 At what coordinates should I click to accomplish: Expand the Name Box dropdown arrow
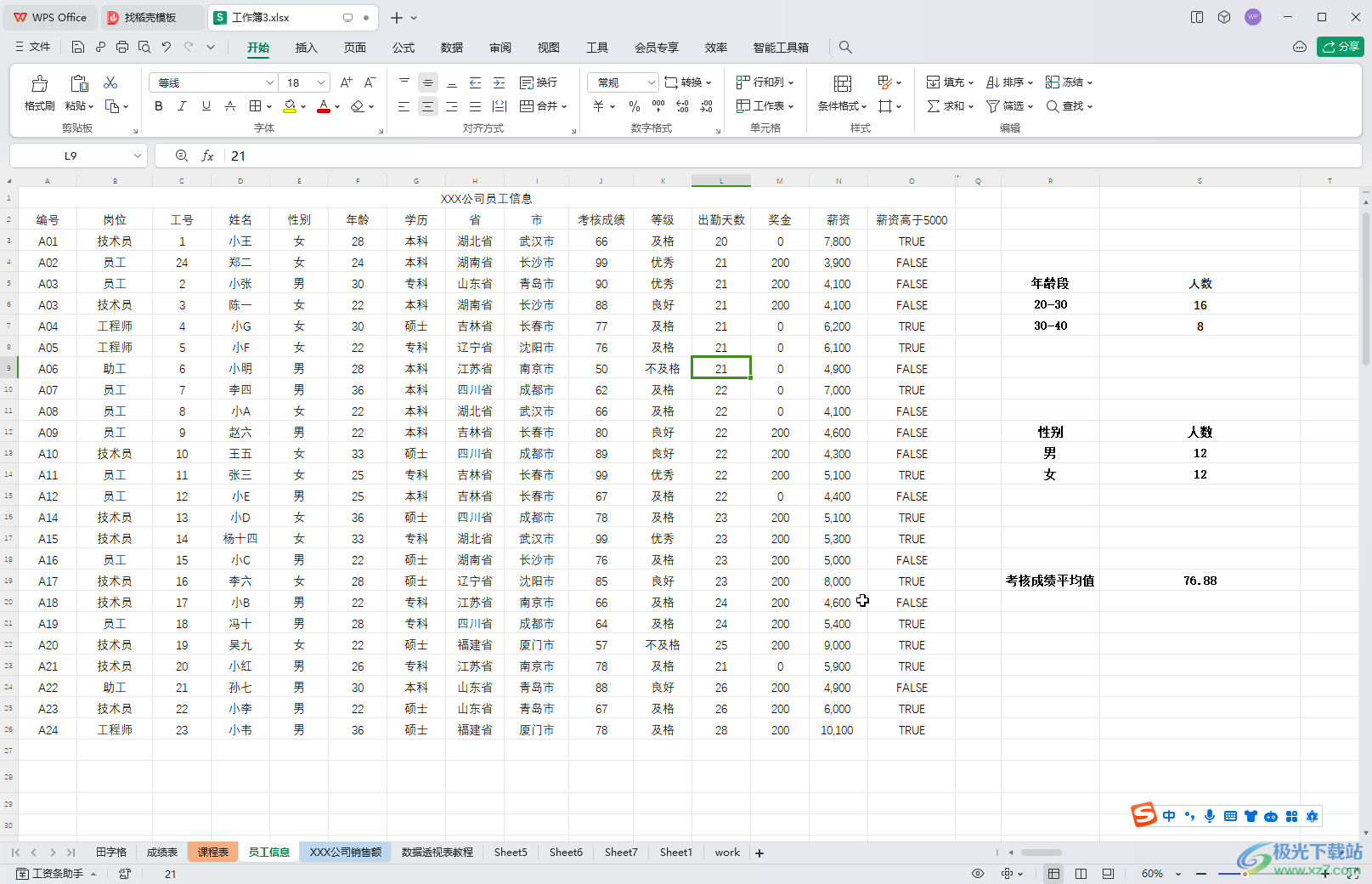(x=137, y=156)
